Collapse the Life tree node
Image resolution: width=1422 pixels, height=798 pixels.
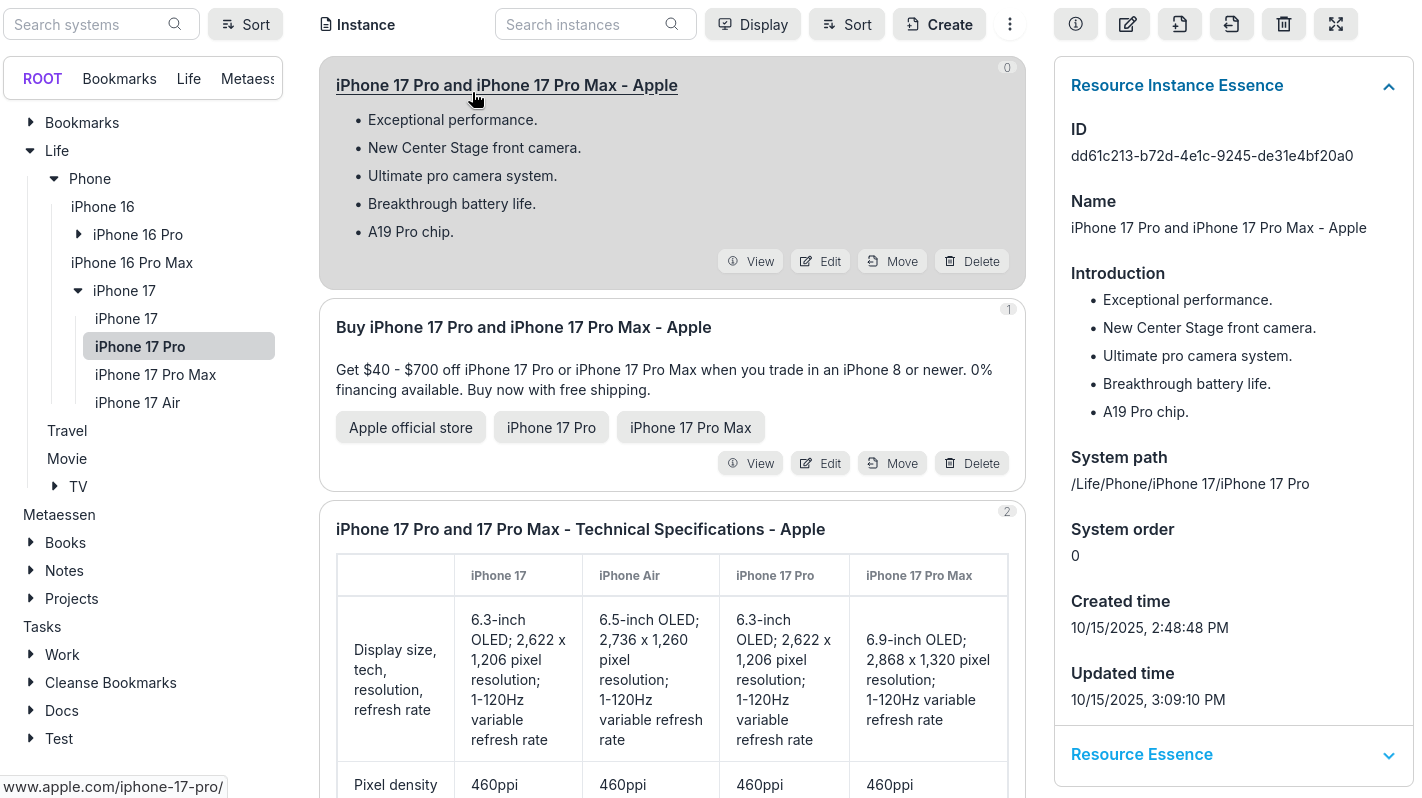(30, 150)
